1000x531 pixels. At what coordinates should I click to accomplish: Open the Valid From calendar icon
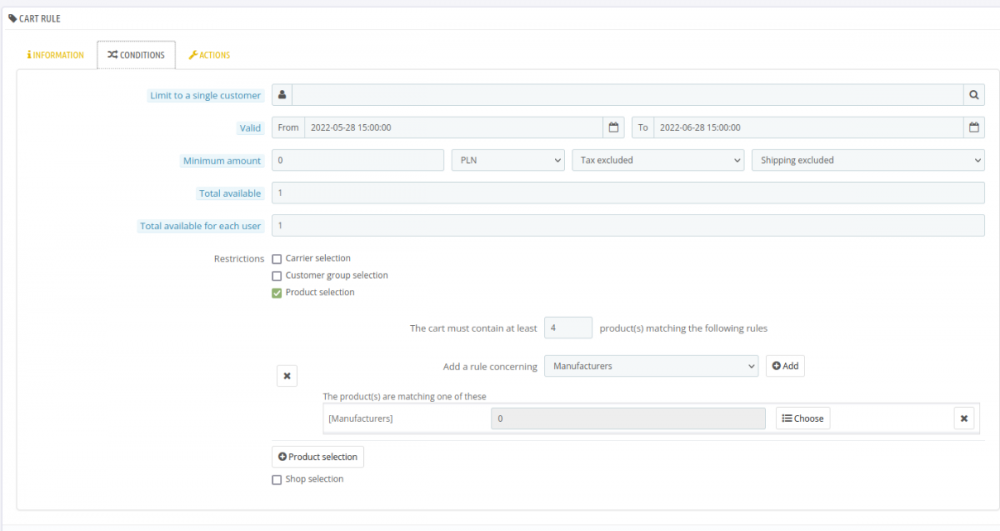point(613,128)
